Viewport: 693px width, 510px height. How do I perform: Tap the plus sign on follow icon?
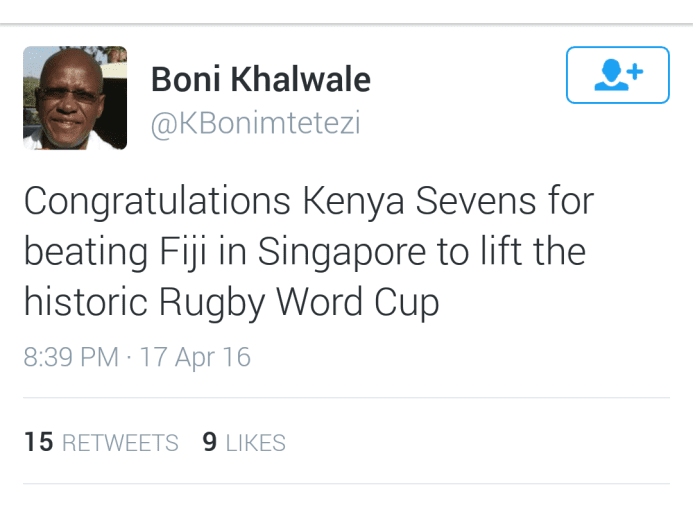(635, 72)
